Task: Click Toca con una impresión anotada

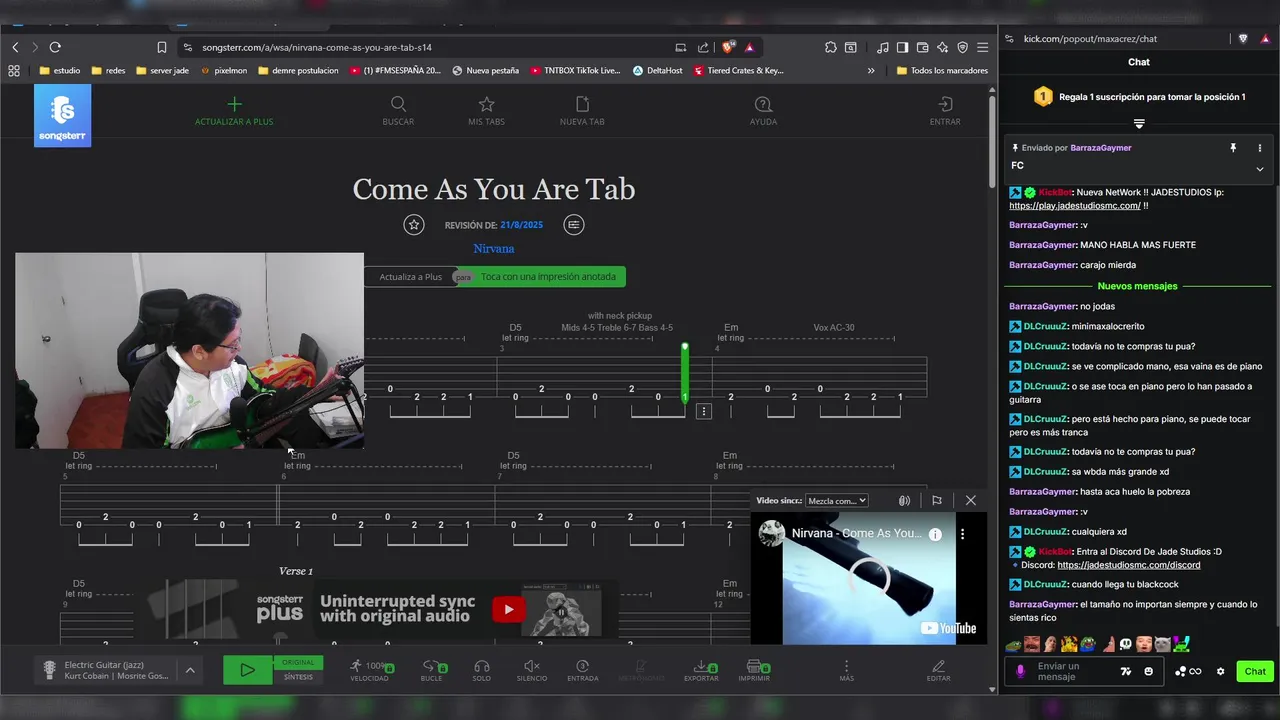Action: pos(548,276)
